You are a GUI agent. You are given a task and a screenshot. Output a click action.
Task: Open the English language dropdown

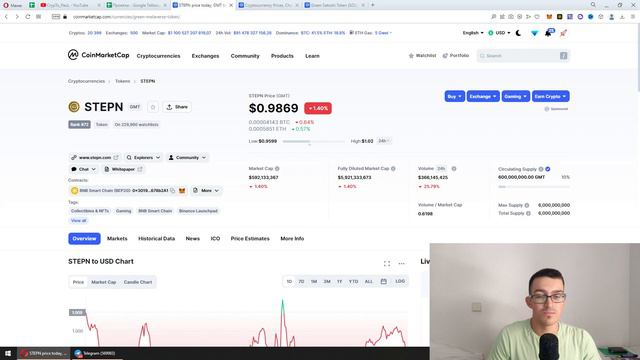point(473,33)
